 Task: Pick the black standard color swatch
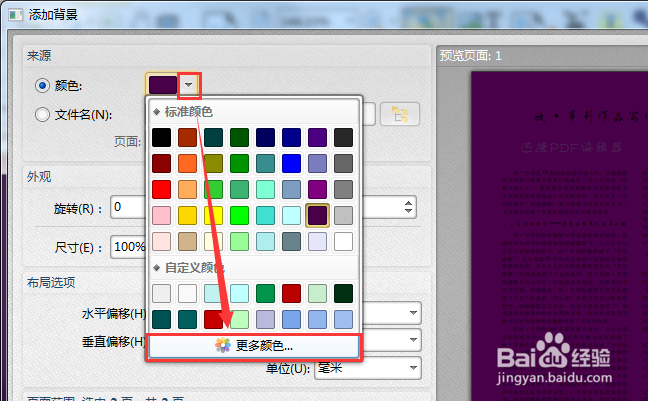coord(162,138)
